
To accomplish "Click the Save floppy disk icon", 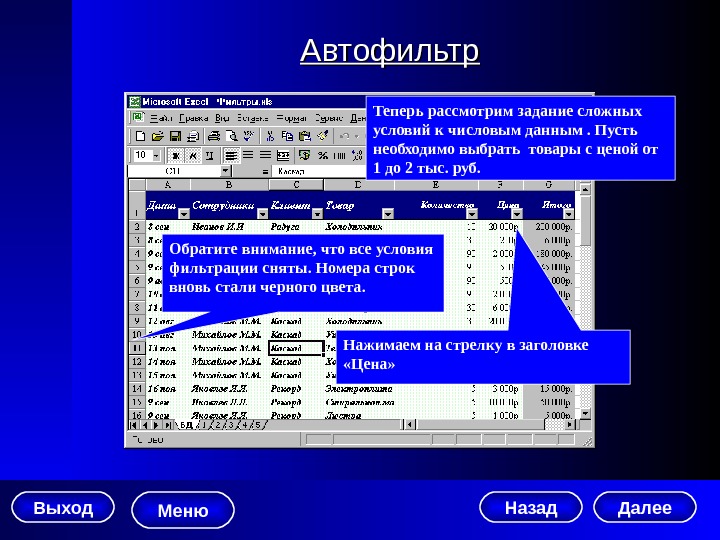I will pyautogui.click(x=175, y=136).
